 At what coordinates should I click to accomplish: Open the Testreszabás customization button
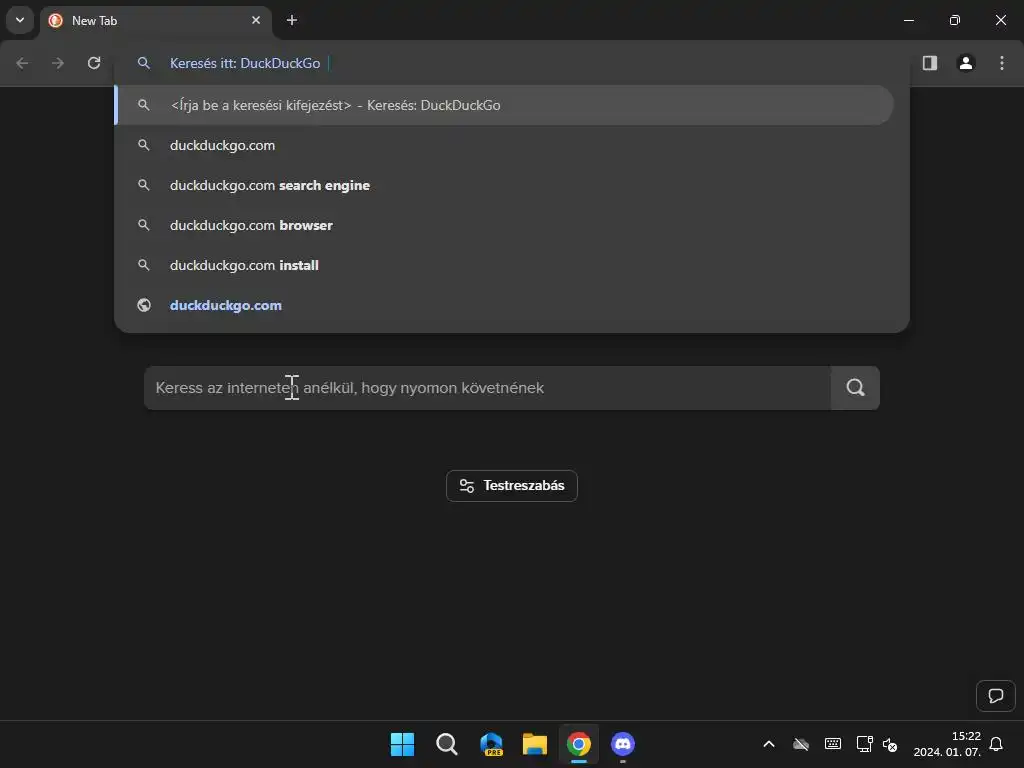(512, 486)
